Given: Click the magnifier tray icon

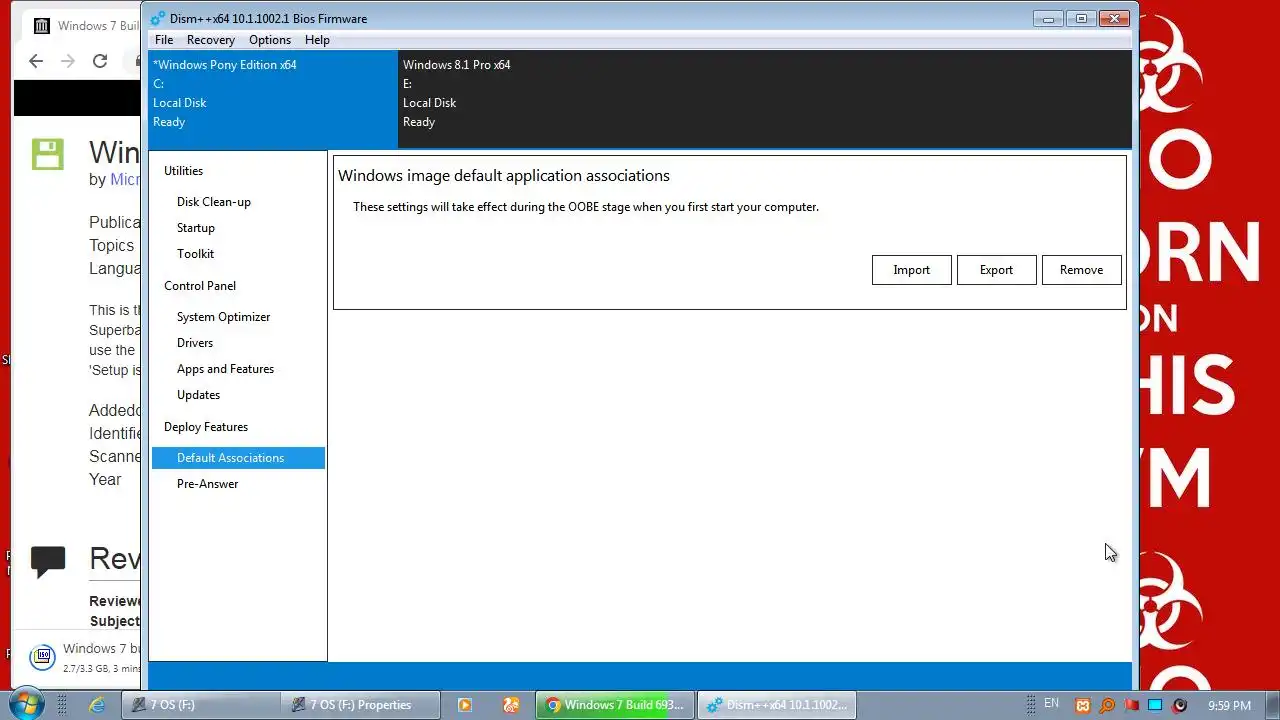Looking at the screenshot, I should click(1107, 705).
